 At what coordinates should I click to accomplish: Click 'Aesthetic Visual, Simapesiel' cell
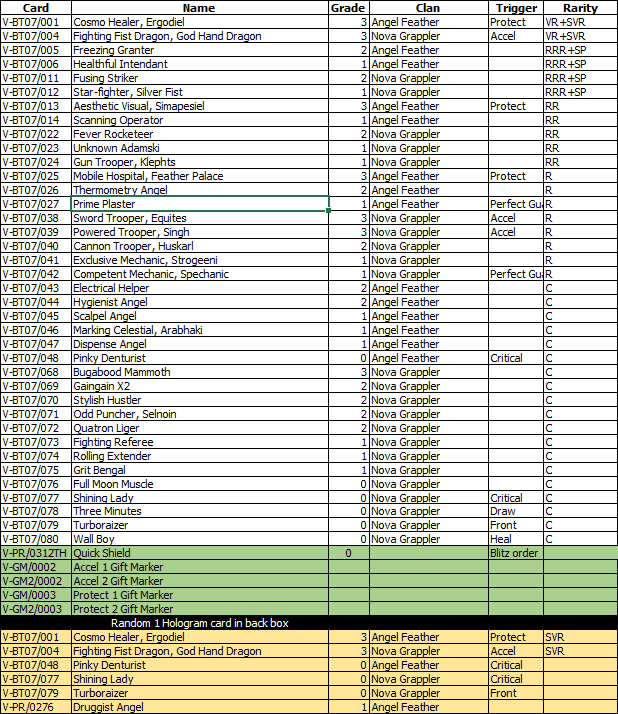[200, 106]
